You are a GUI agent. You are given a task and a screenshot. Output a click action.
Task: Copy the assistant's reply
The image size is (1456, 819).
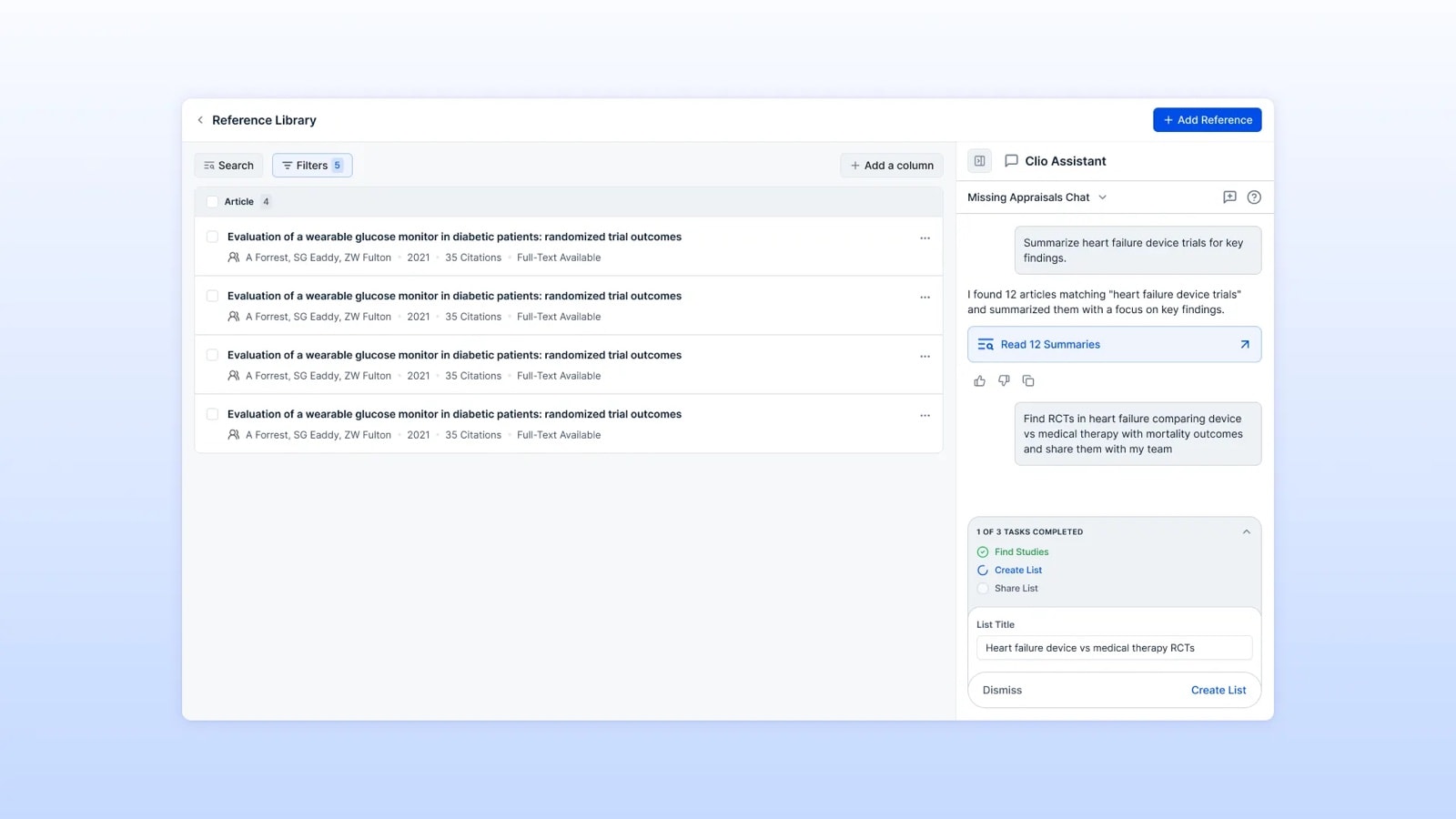[1028, 381]
